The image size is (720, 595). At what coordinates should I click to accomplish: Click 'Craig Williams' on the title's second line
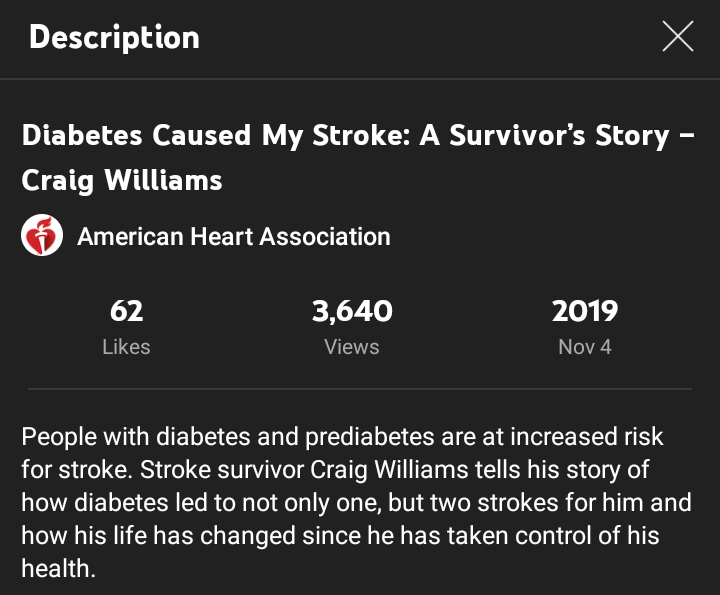tap(122, 181)
